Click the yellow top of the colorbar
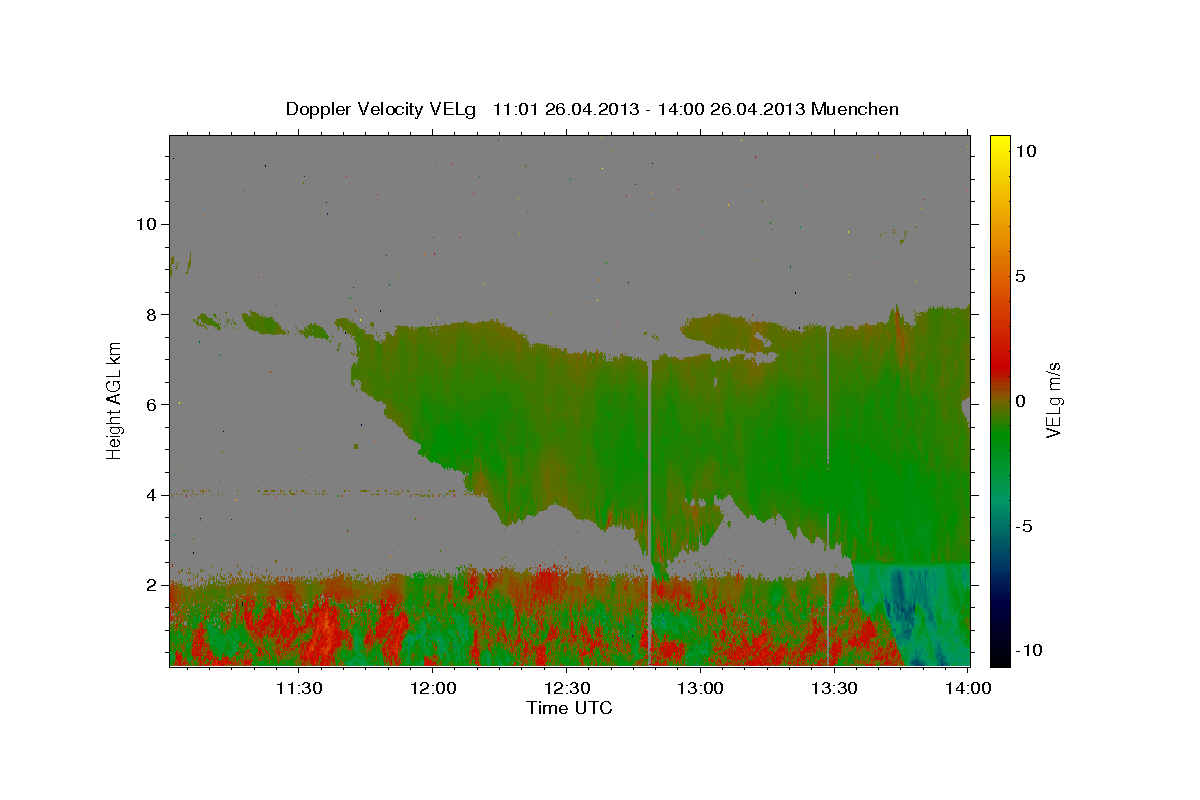 pos(999,145)
